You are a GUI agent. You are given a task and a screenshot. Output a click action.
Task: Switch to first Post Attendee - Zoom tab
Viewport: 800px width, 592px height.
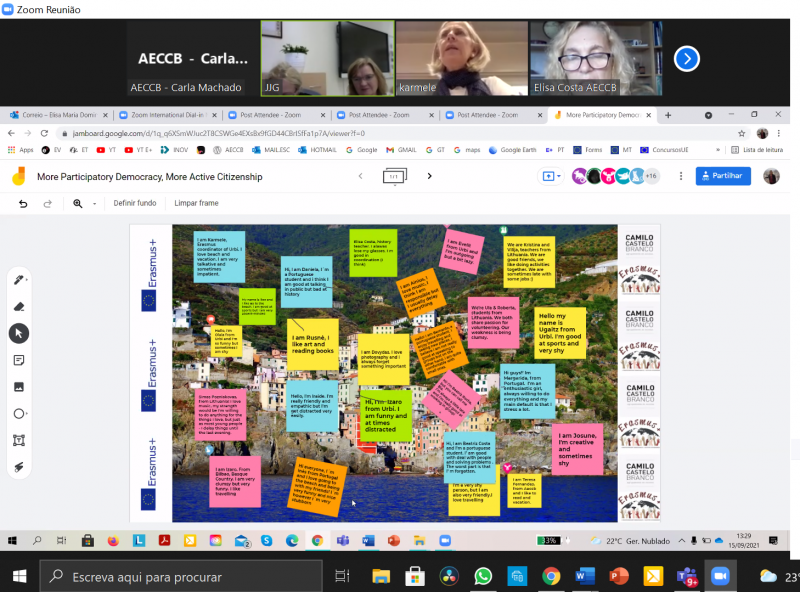(265, 115)
